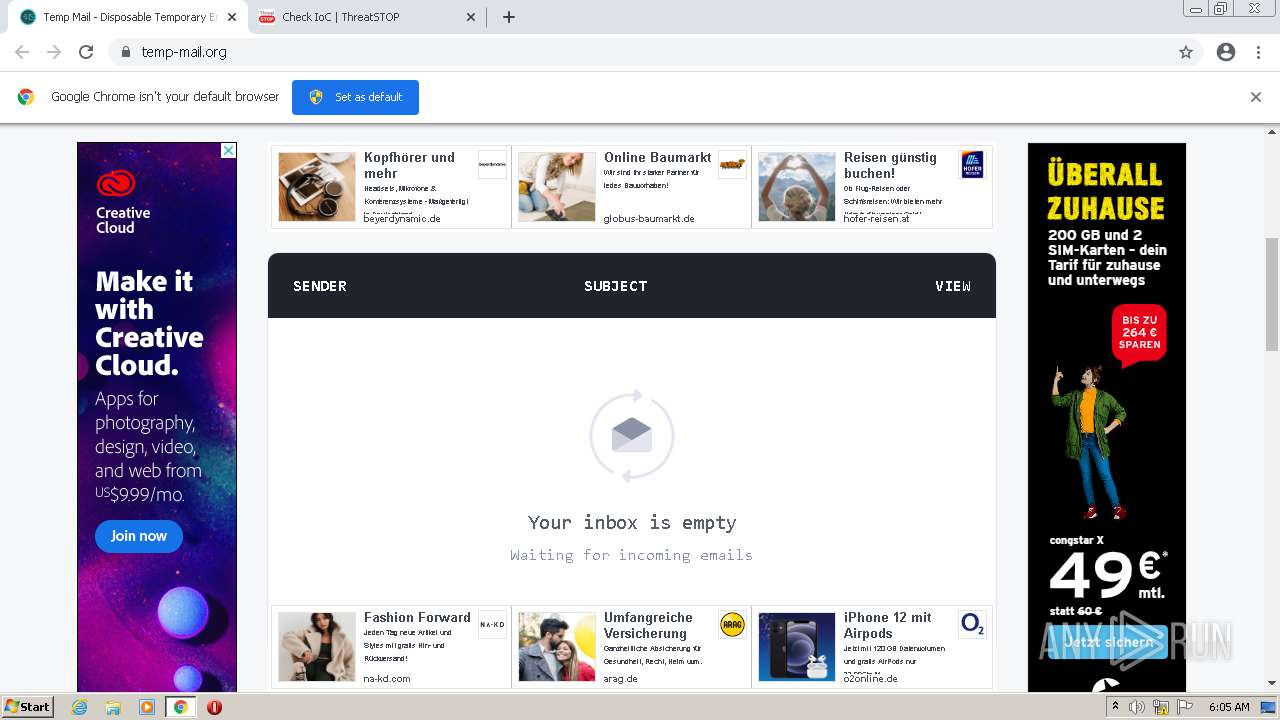1280x720 pixels.
Task: Click the 6:05 AM taskbar clock
Action: pyautogui.click(x=1229, y=707)
